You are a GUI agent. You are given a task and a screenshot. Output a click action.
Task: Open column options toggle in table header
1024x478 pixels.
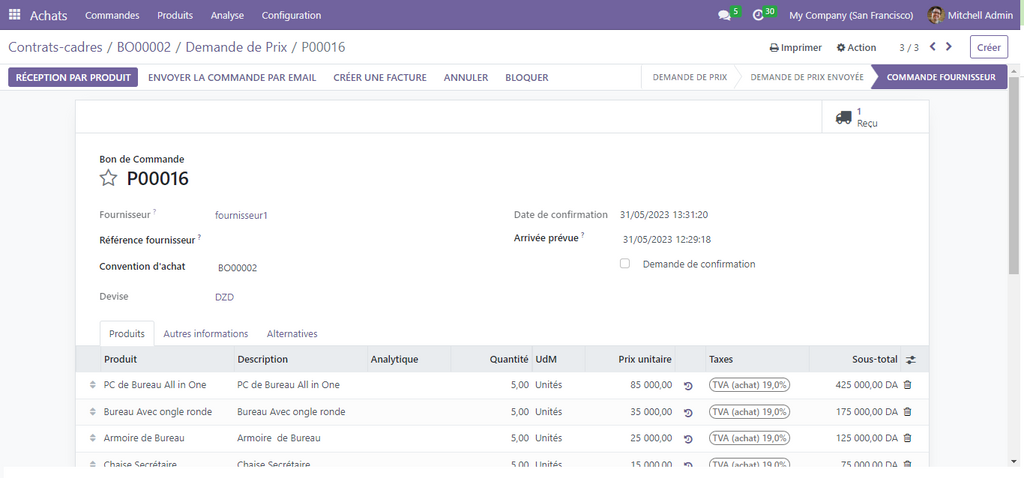click(x=910, y=360)
